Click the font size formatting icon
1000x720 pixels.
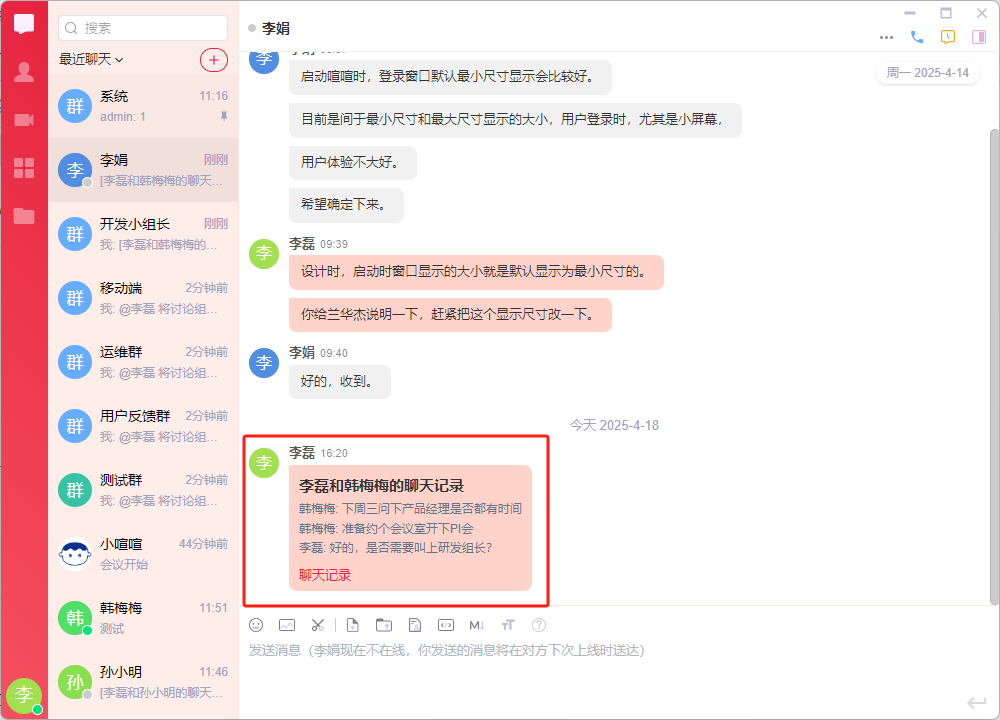[508, 625]
